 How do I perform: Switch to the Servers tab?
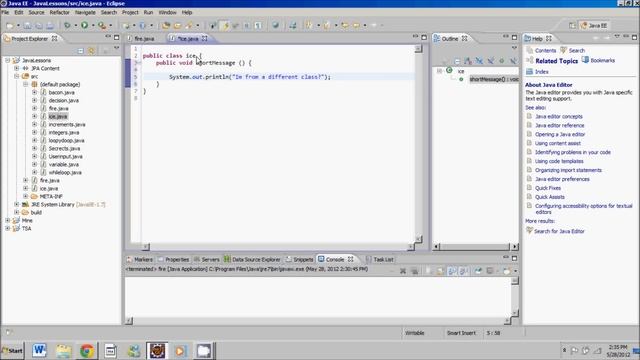coord(207,259)
